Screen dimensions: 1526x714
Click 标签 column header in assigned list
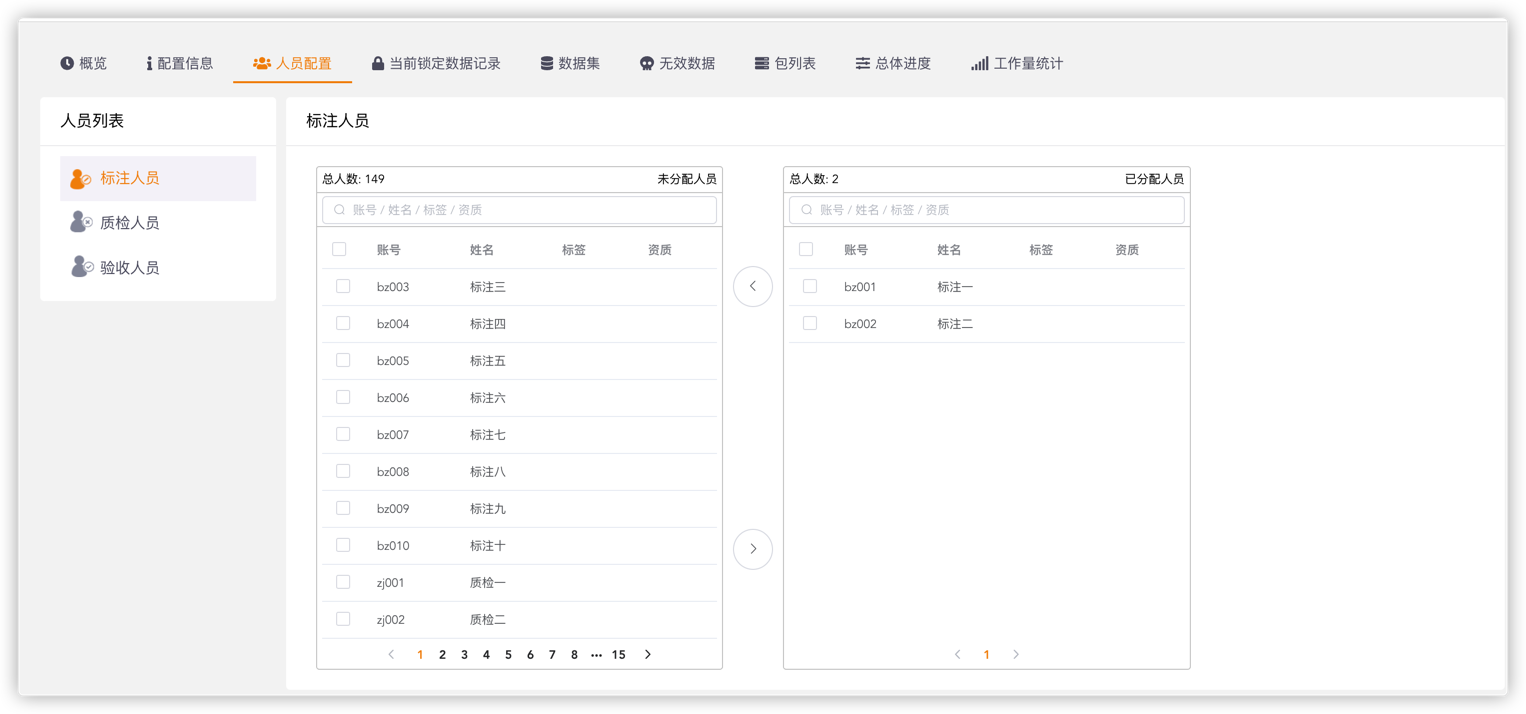click(1041, 250)
